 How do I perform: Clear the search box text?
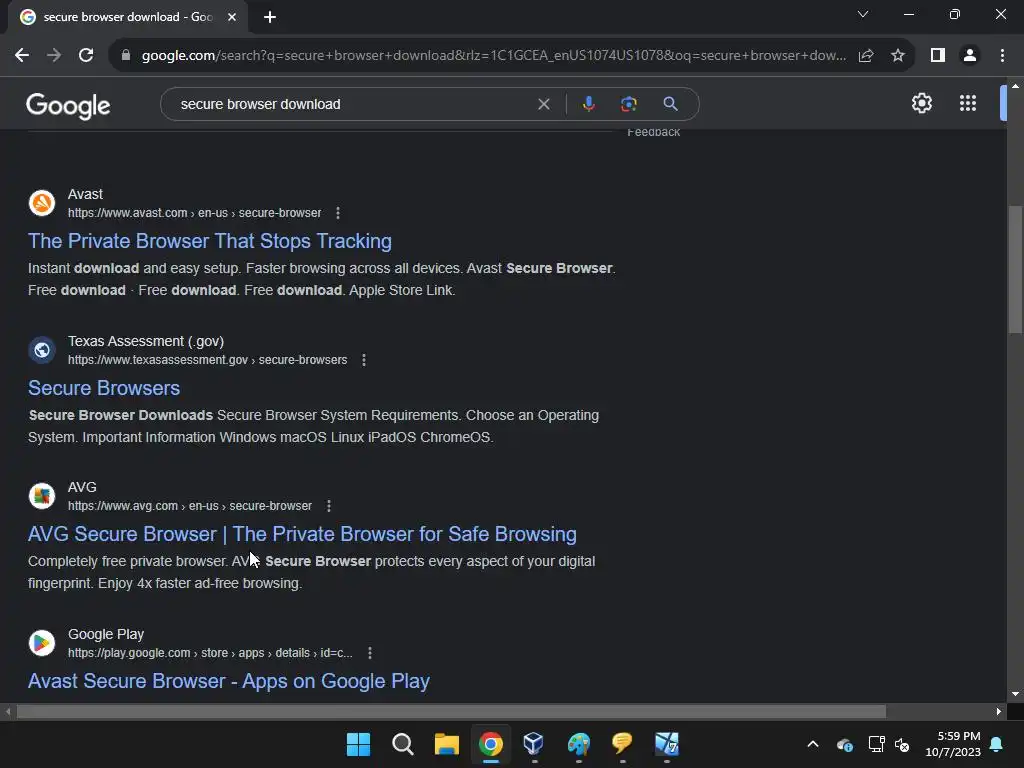click(543, 104)
